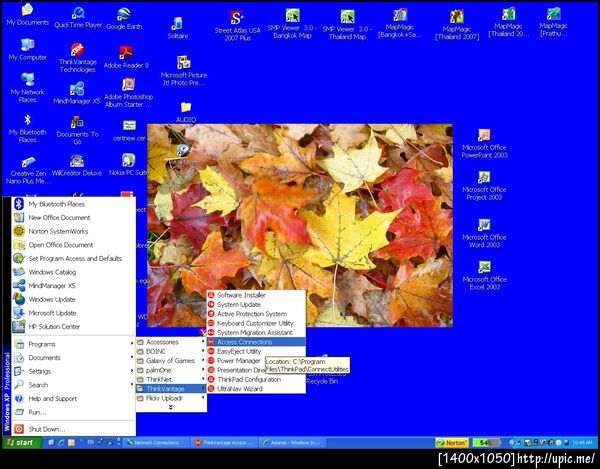Click the Windows start button
The width and height of the screenshot is (600, 469).
tap(21, 443)
